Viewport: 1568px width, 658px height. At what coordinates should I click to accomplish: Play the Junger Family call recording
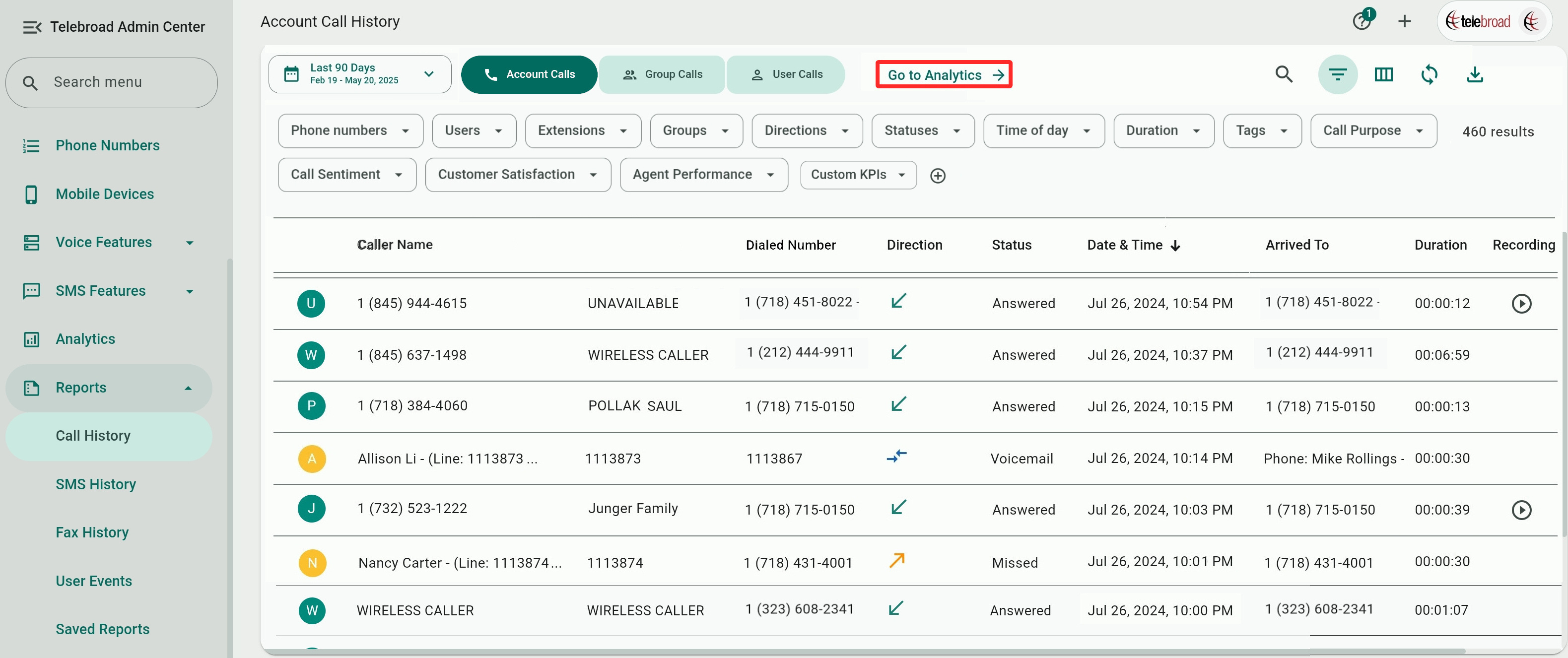pyautogui.click(x=1520, y=510)
